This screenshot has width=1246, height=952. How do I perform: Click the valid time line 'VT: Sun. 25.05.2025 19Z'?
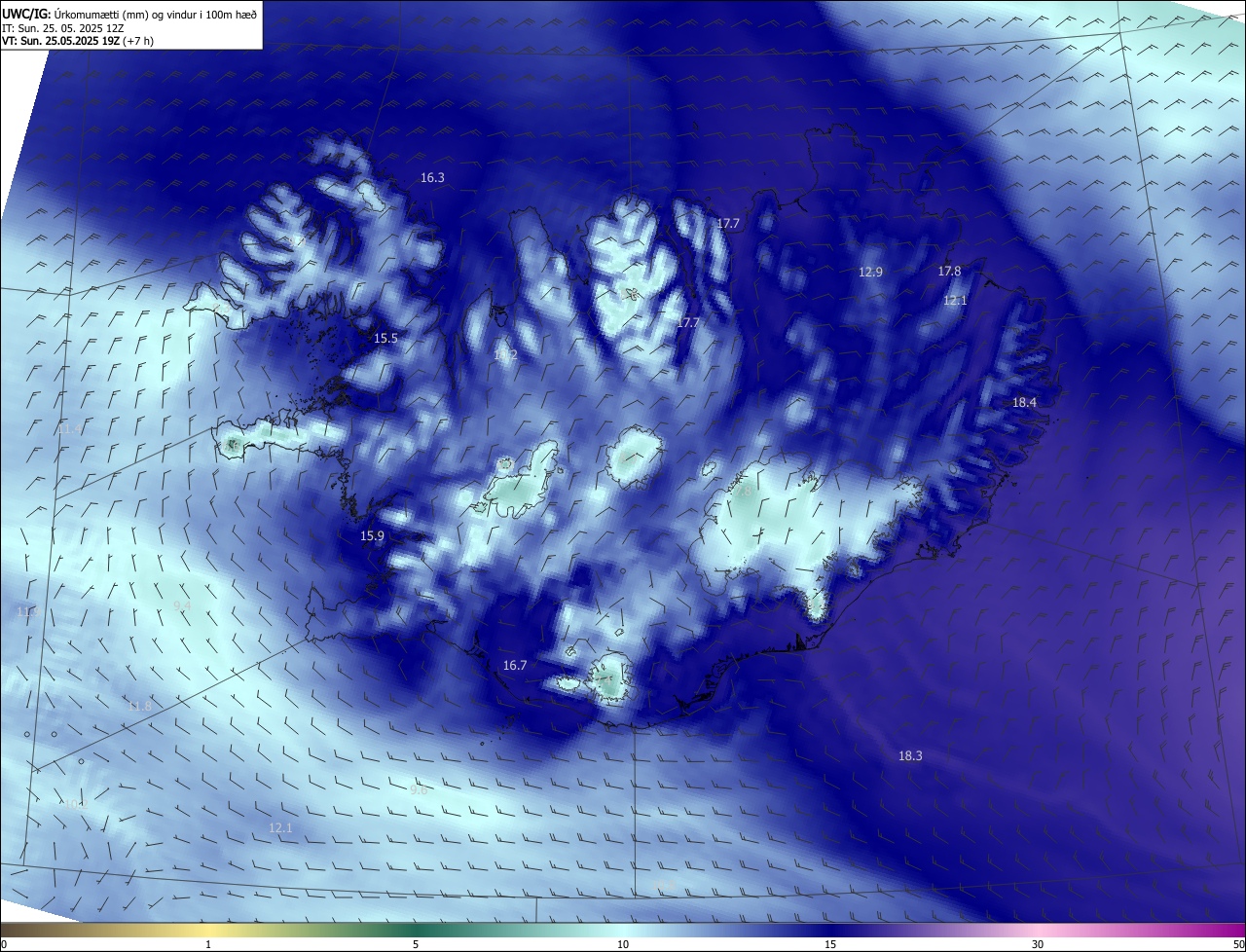click(x=60, y=41)
